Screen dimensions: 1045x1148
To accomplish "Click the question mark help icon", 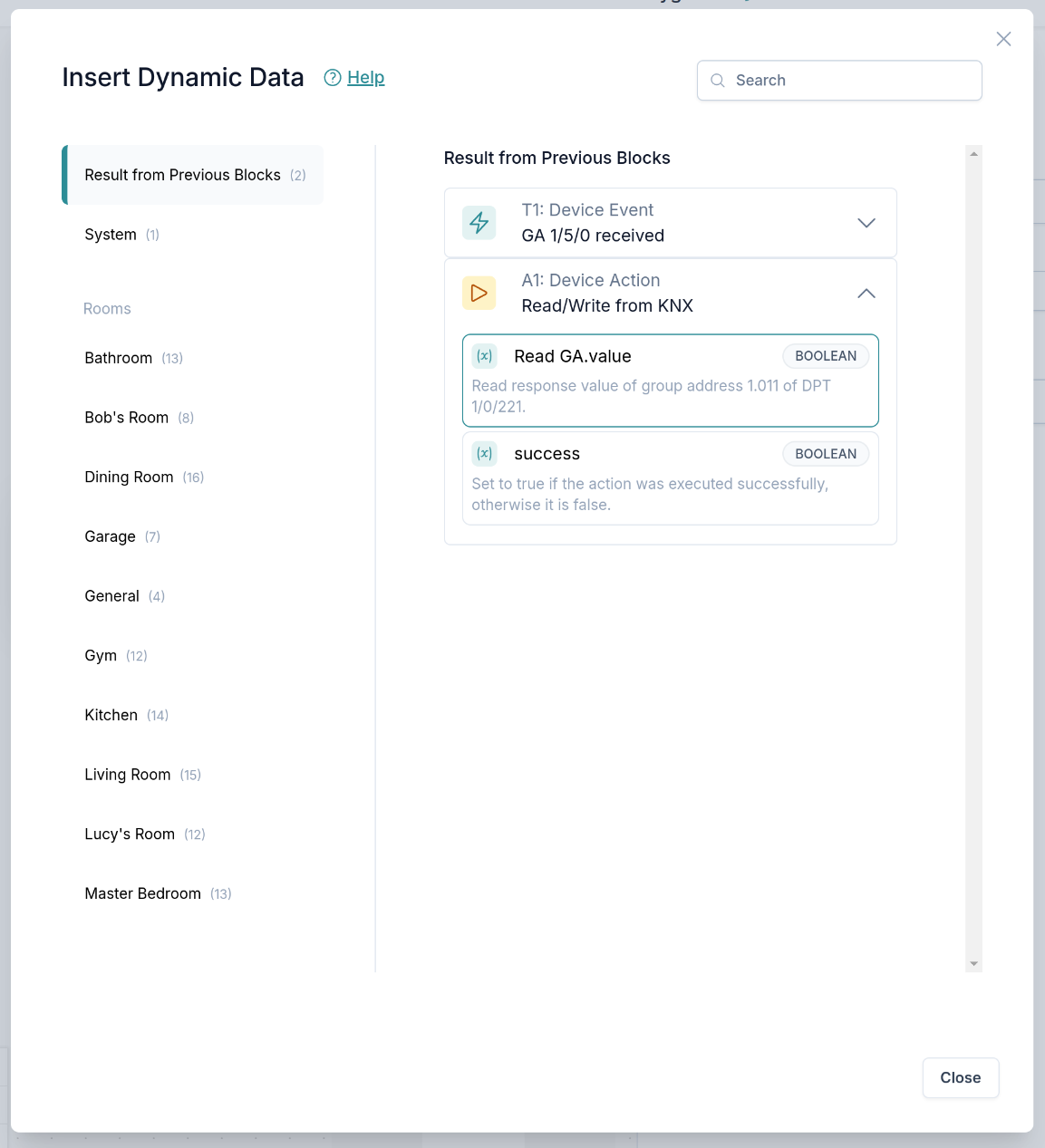I will click(333, 78).
